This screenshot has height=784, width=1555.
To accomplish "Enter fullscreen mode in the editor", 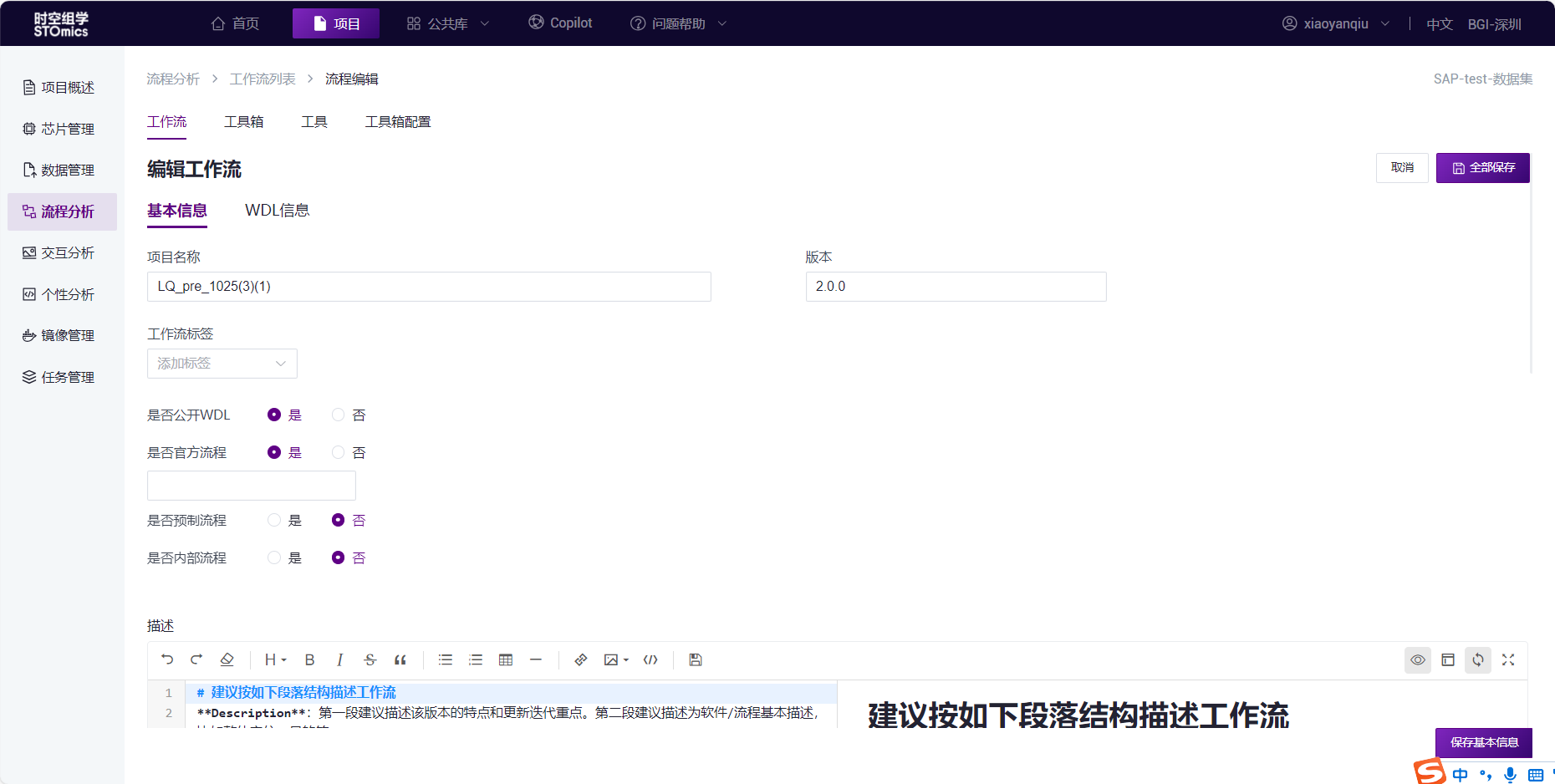I will click(1508, 659).
